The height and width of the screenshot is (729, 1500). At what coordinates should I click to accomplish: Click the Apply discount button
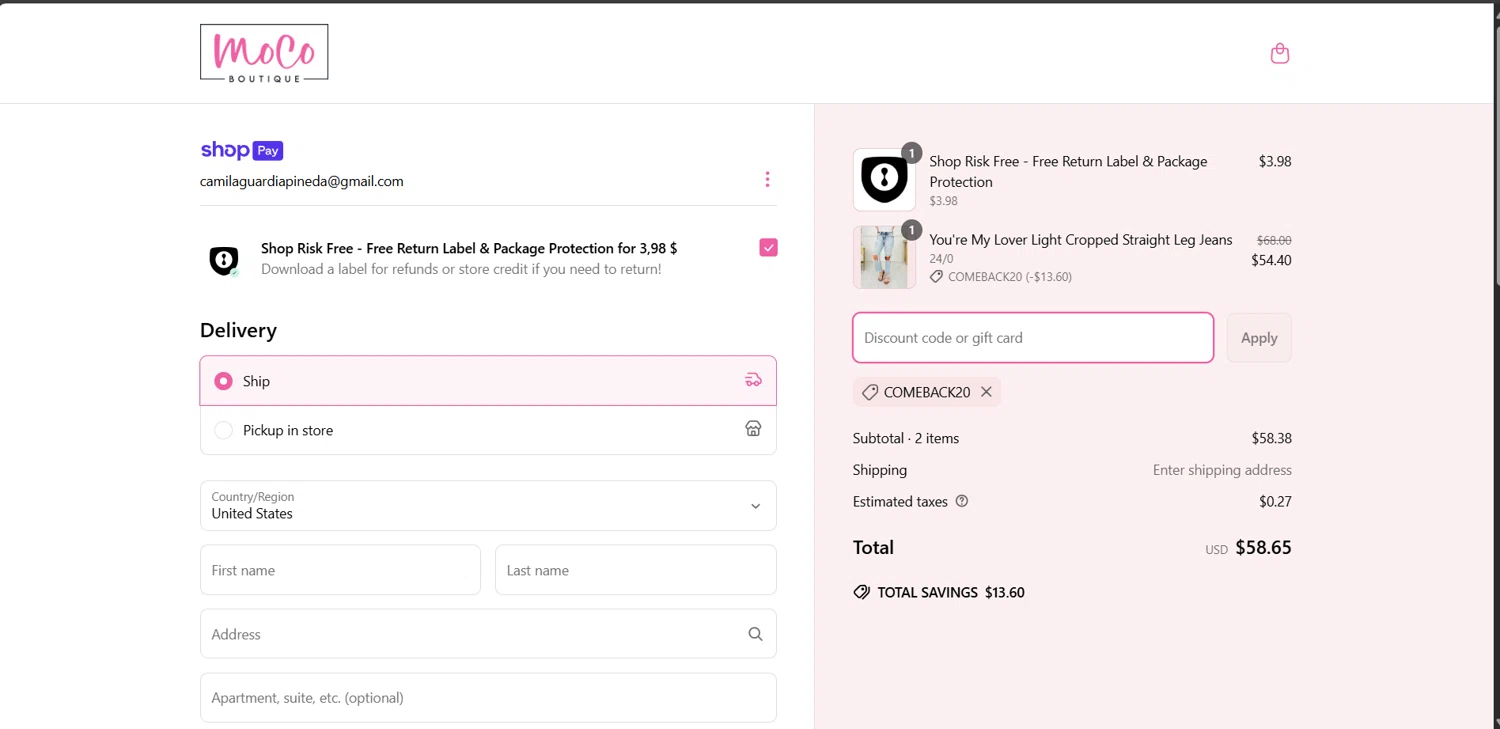pos(1259,338)
